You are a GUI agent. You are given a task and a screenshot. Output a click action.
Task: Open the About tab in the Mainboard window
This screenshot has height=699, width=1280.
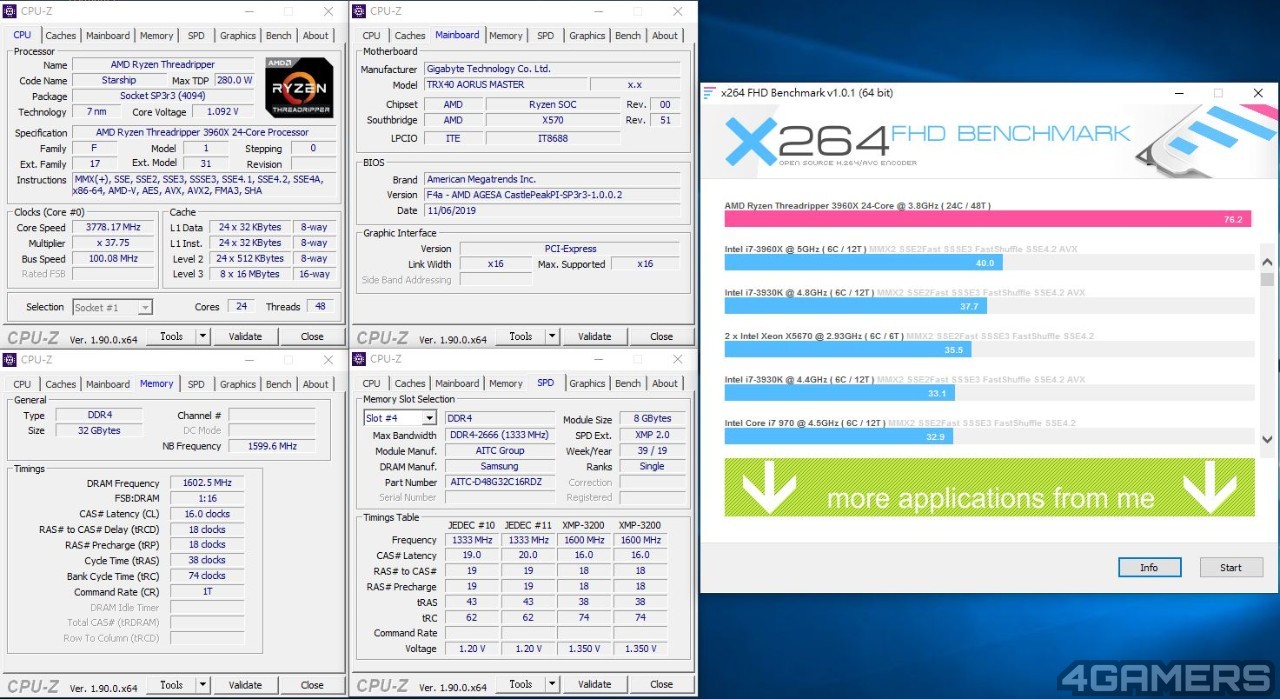[x=665, y=35]
